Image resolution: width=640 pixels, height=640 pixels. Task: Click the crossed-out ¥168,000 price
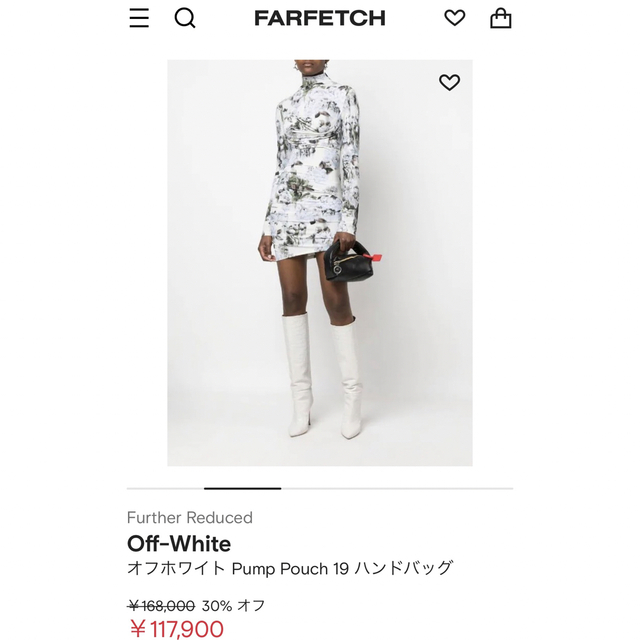pos(161,606)
